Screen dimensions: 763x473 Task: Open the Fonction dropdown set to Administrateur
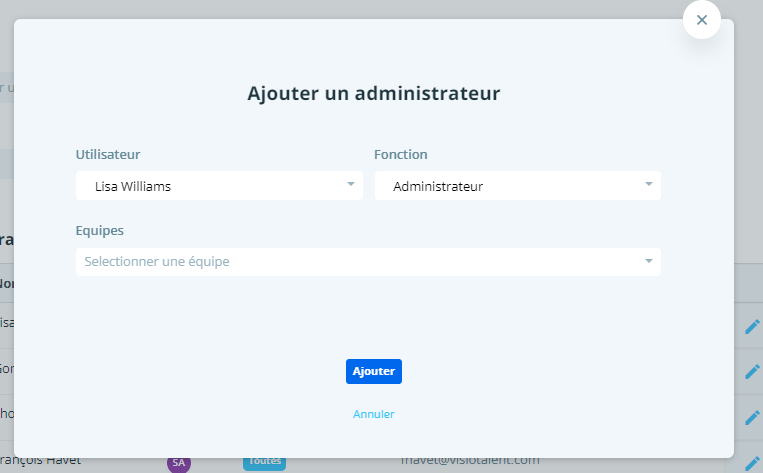[x=508, y=186]
